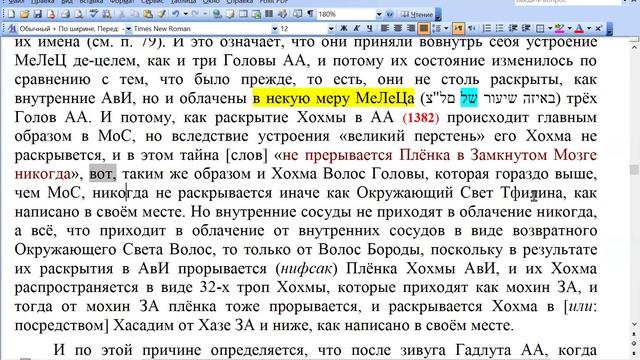Click the red number (1382)
The height and width of the screenshot is (360, 640).
pos(420,118)
